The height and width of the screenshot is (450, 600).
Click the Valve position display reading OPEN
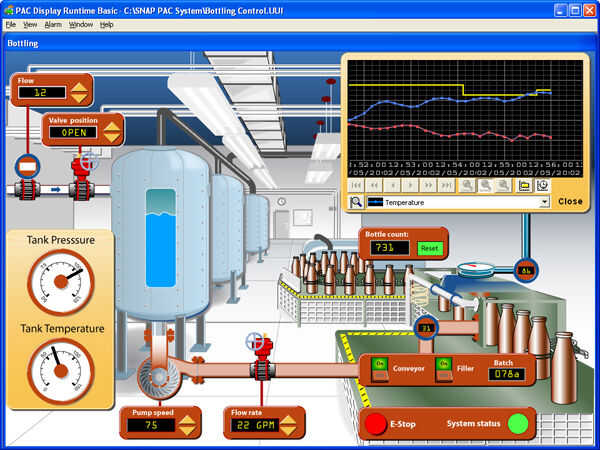[73, 132]
